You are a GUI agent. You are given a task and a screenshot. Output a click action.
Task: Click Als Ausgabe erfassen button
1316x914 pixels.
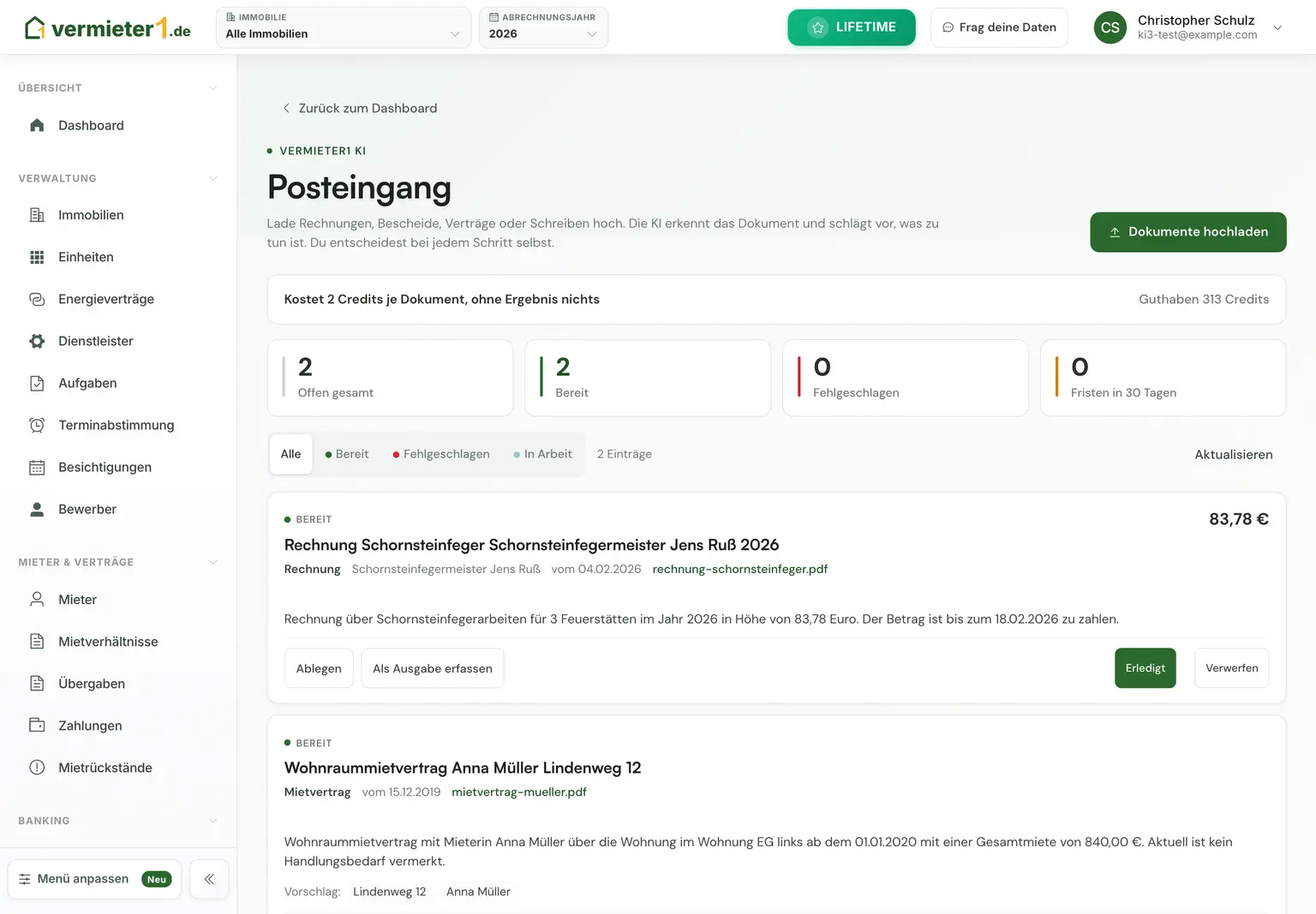tap(433, 668)
